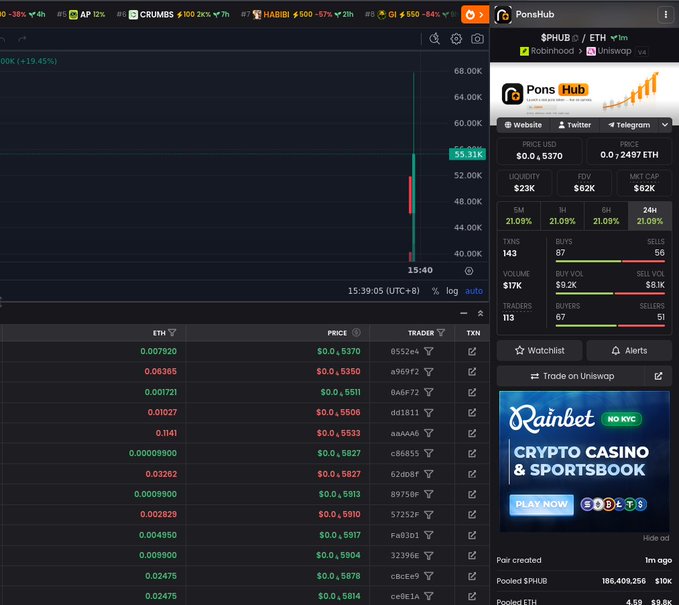679x605 pixels.
Task: Open the token Twitter link
Action: [574, 125]
